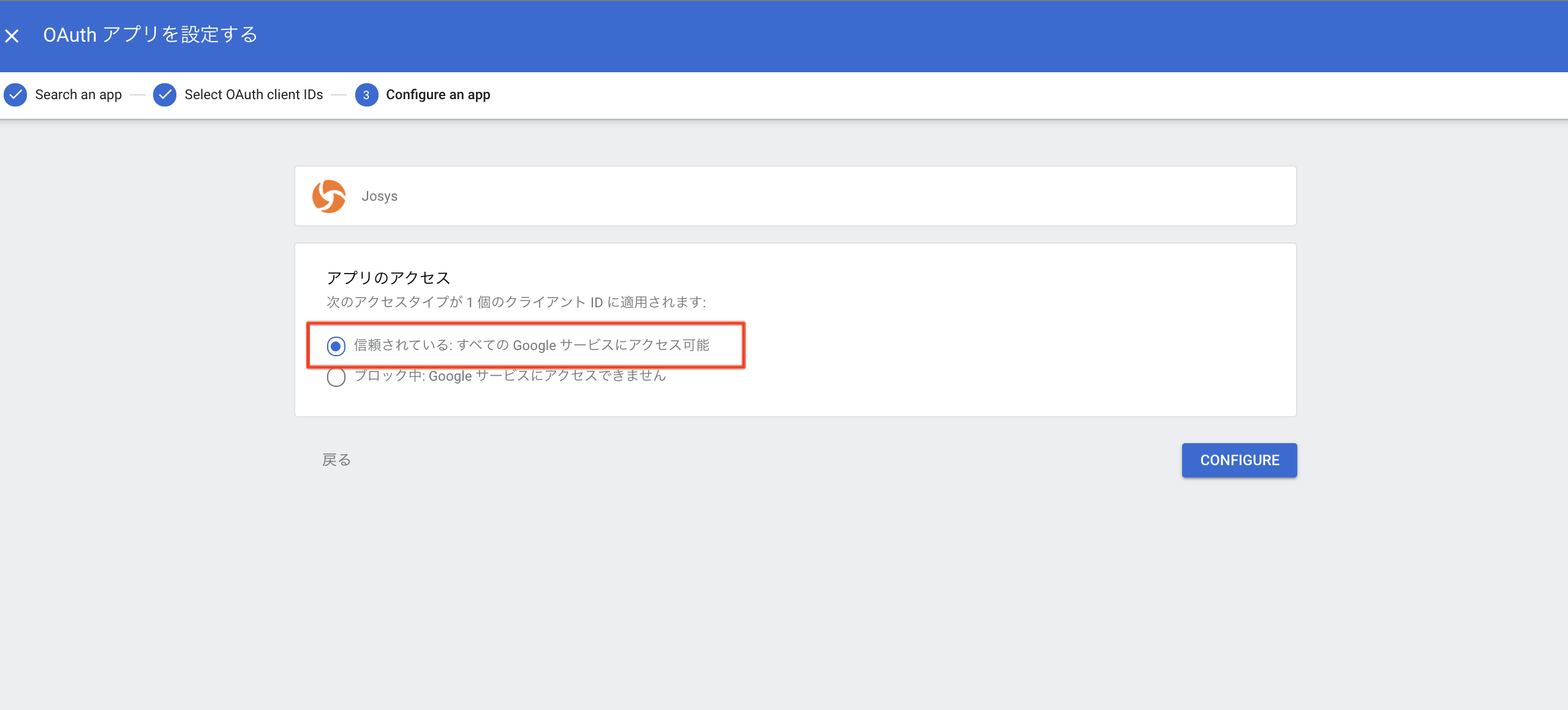Click the 戻る back link
This screenshot has height=710, width=1568.
tap(336, 460)
